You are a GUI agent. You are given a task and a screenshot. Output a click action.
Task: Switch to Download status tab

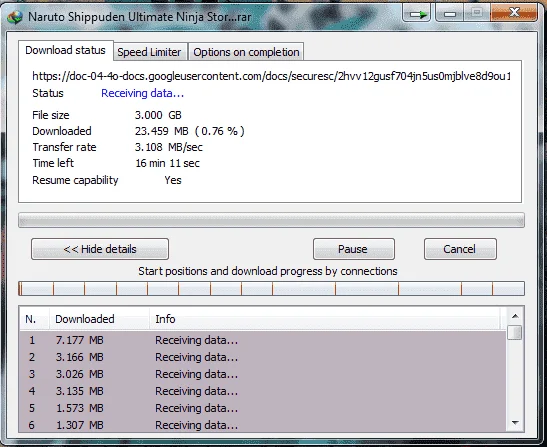[x=66, y=51]
